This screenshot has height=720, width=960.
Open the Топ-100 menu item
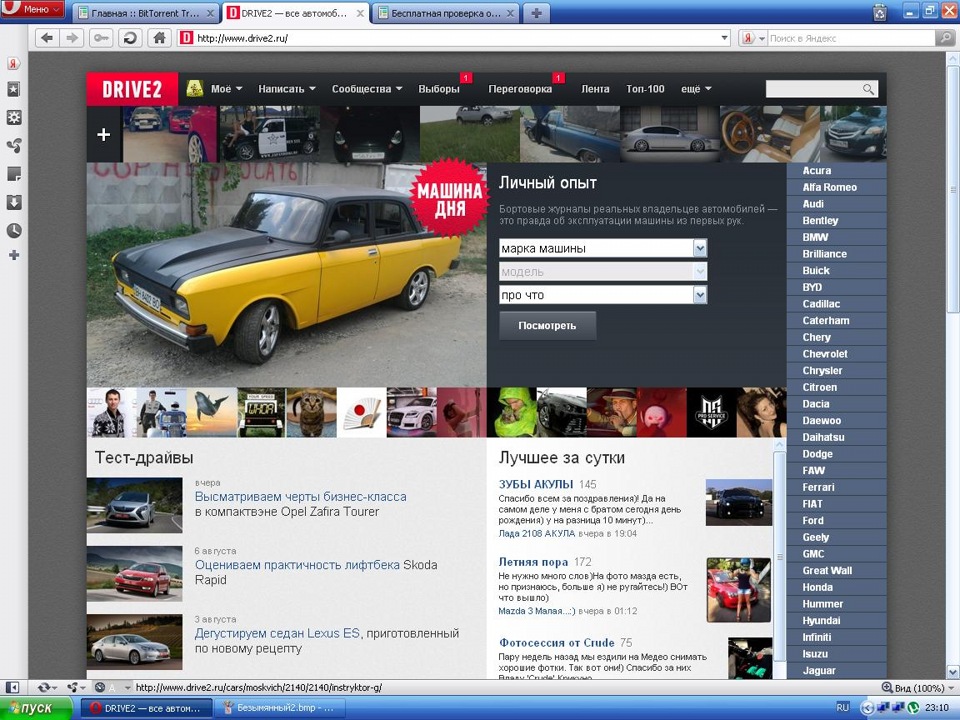[x=645, y=89]
